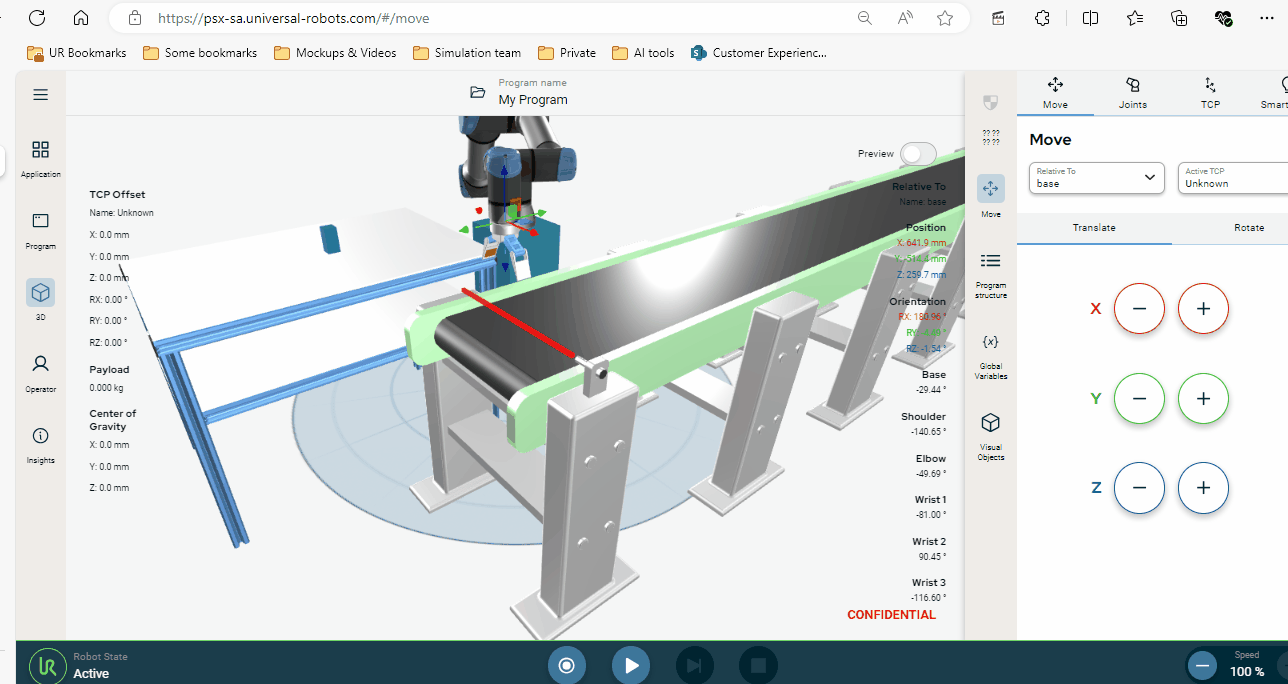
Task: Step to next program node
Action: 695,665
